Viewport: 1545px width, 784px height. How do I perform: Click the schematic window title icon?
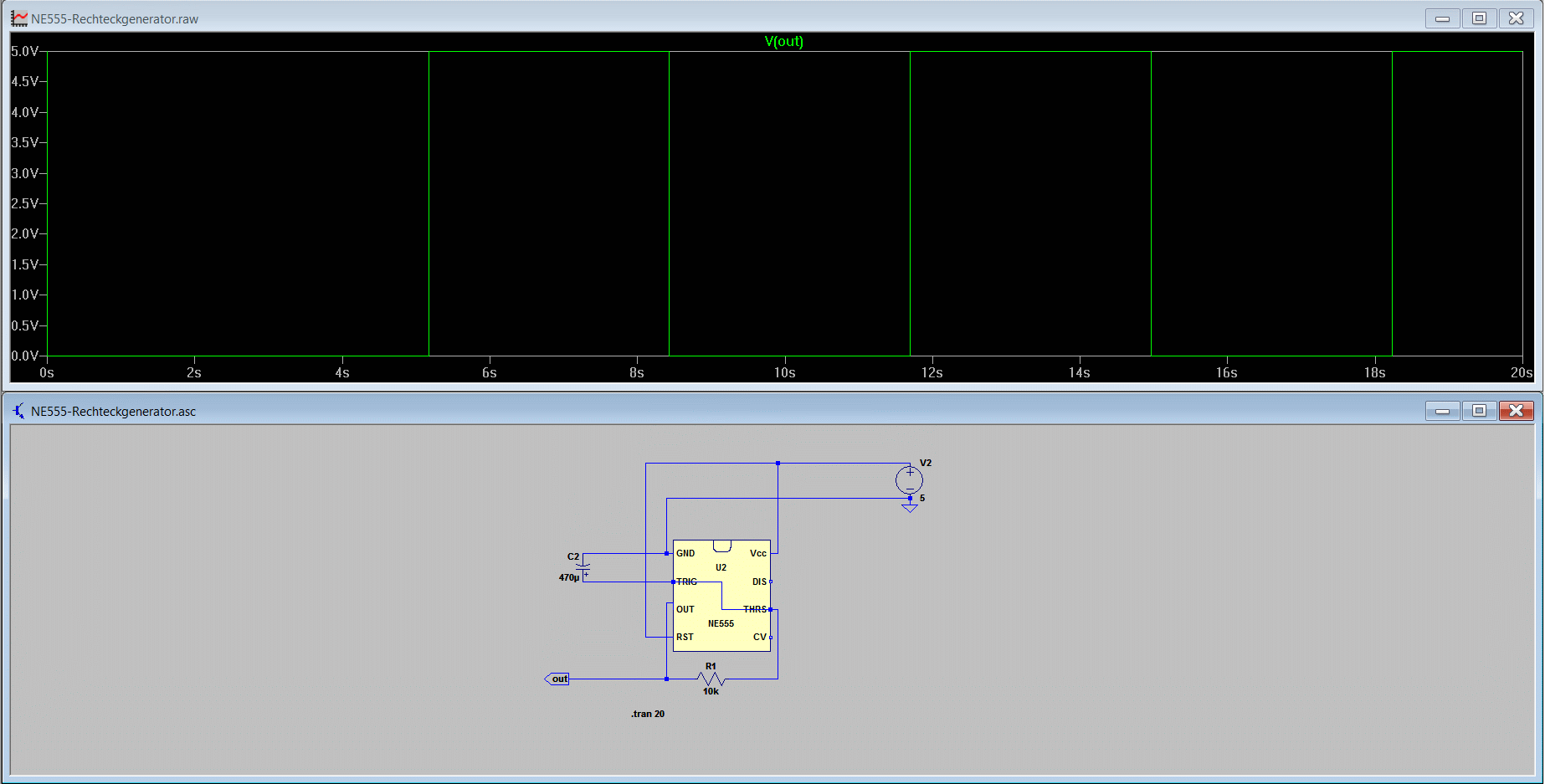(18, 411)
